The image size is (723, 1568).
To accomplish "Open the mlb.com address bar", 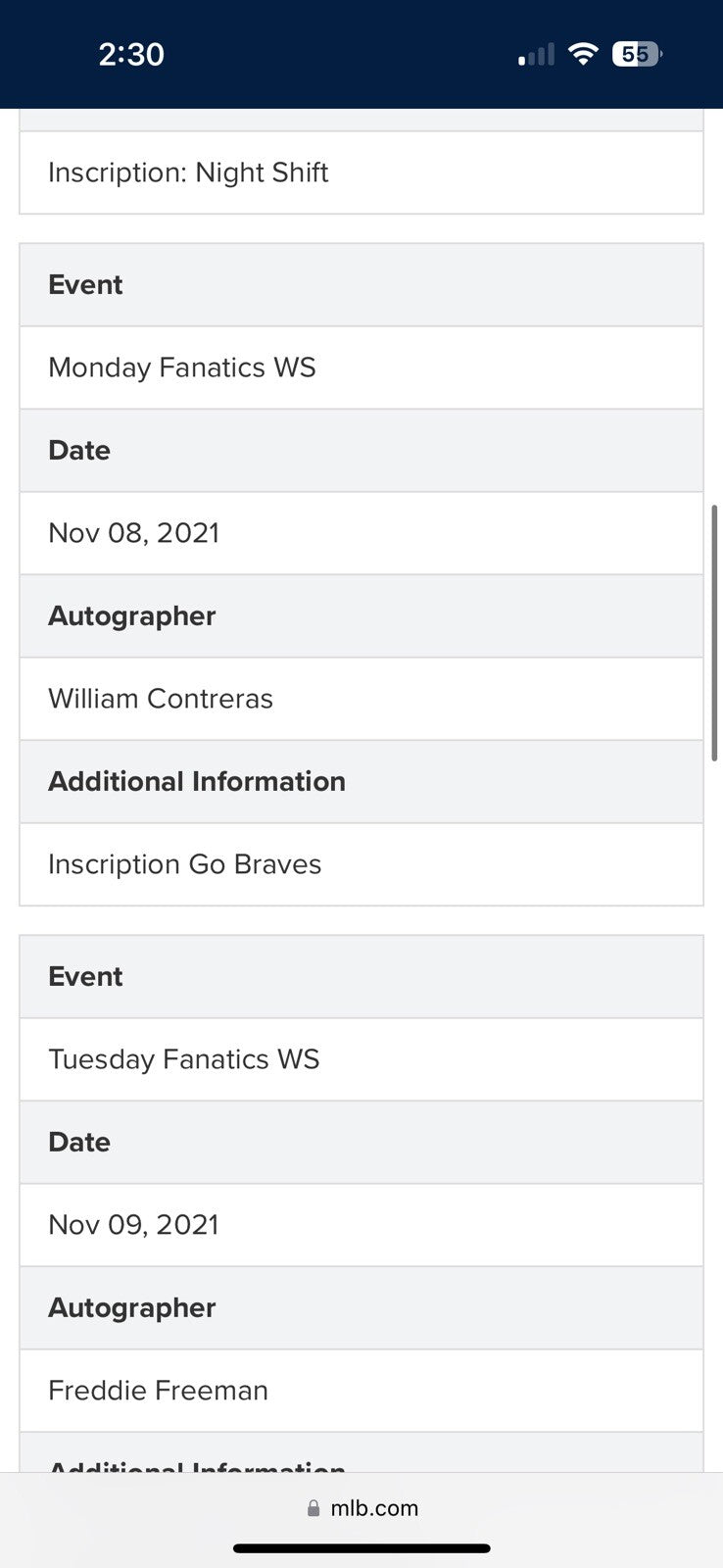I will click(x=362, y=1508).
